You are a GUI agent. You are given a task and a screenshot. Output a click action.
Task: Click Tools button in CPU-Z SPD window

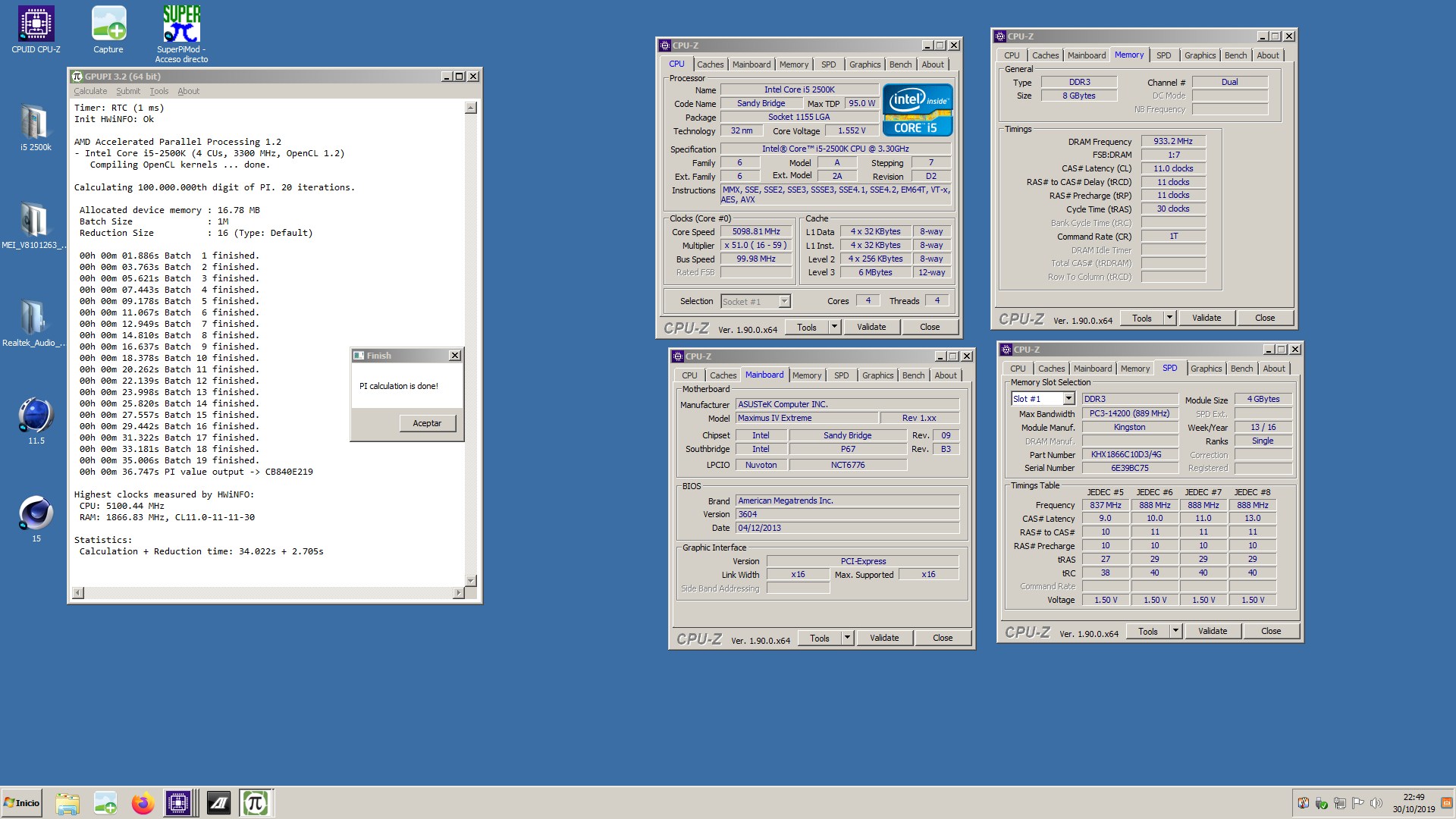pos(1148,631)
